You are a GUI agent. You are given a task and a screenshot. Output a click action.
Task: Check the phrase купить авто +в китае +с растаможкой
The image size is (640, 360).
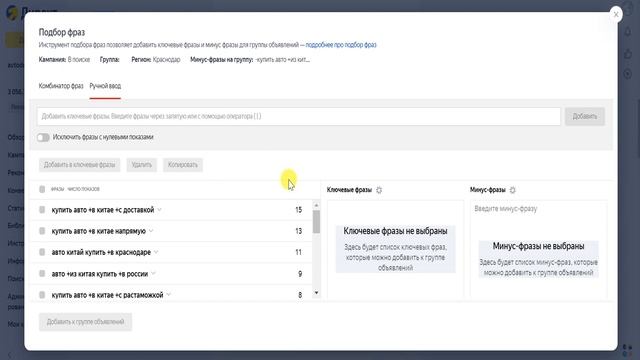point(42,295)
